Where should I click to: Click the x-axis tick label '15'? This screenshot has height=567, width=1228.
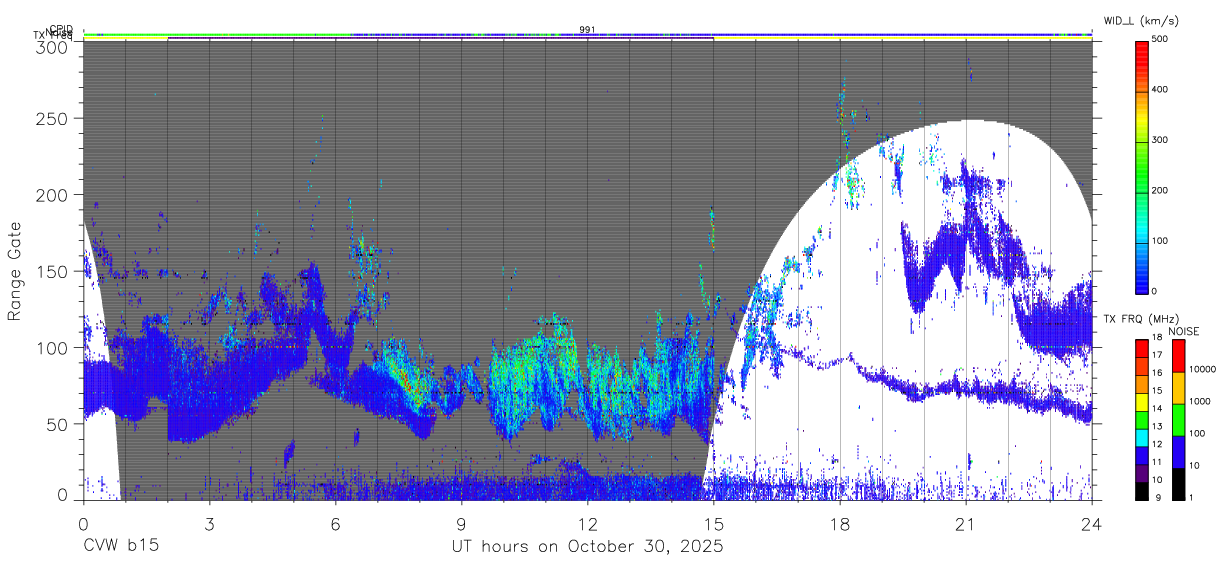click(713, 524)
